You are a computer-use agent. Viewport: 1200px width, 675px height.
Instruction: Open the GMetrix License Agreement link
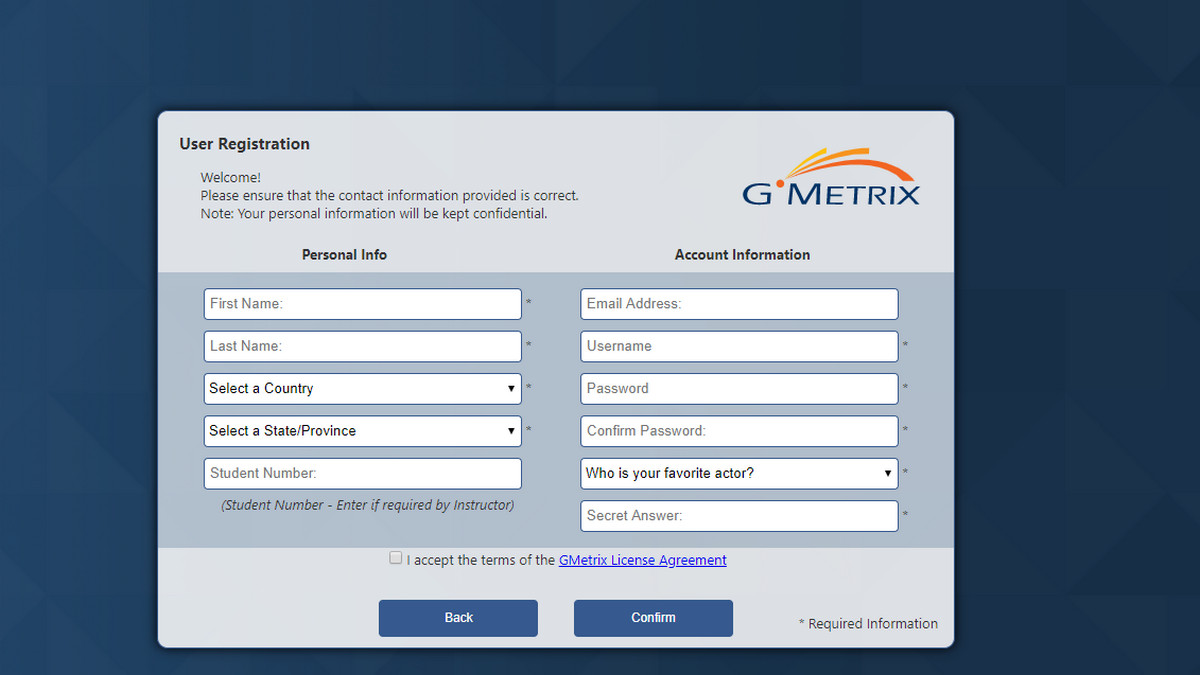643,560
